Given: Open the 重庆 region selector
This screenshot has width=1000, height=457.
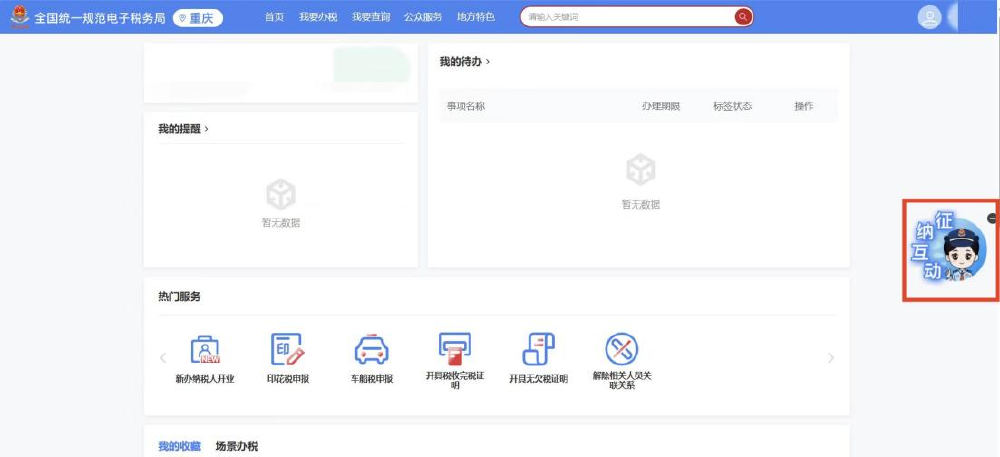Looking at the screenshot, I should pyautogui.click(x=197, y=18).
